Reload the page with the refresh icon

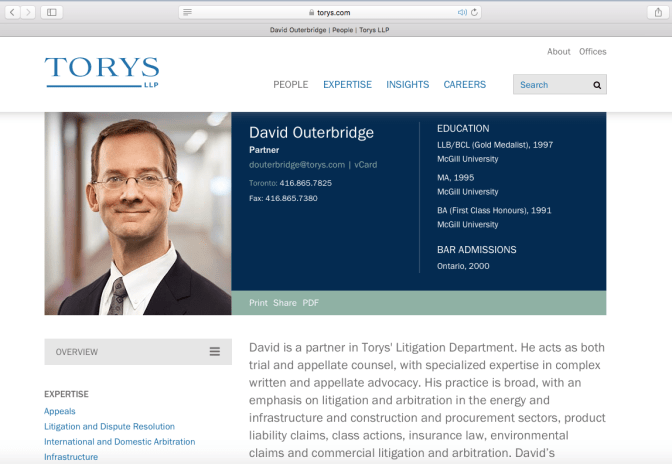pyautogui.click(x=474, y=12)
